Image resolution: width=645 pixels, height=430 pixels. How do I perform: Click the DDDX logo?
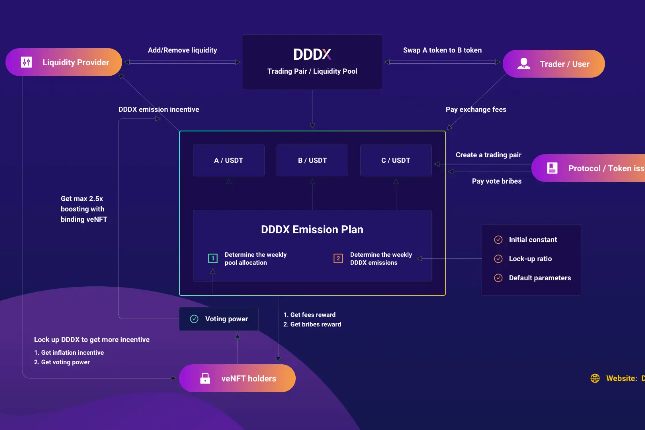coord(312,54)
